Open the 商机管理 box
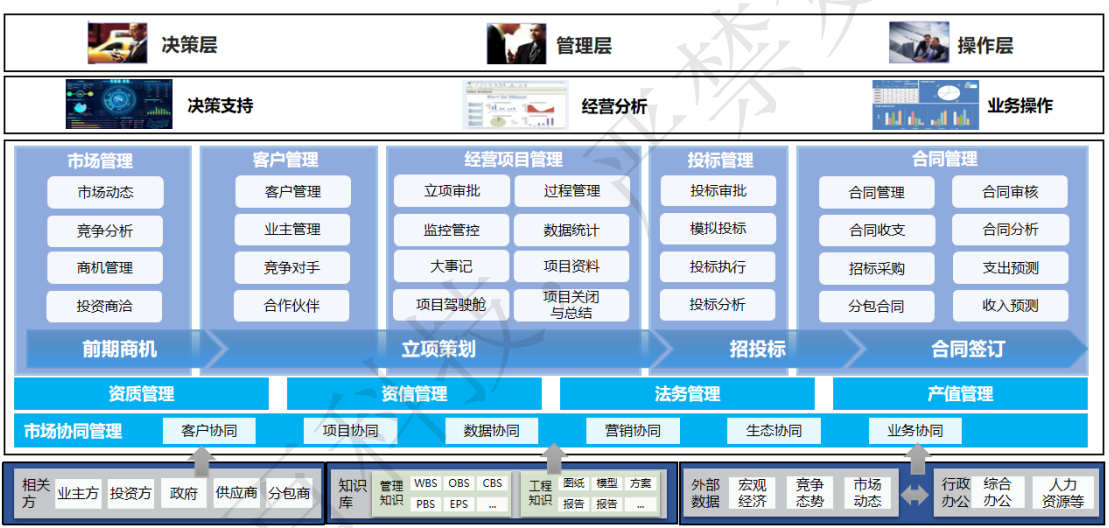Viewport: 1109px width, 528px height. 105,268
